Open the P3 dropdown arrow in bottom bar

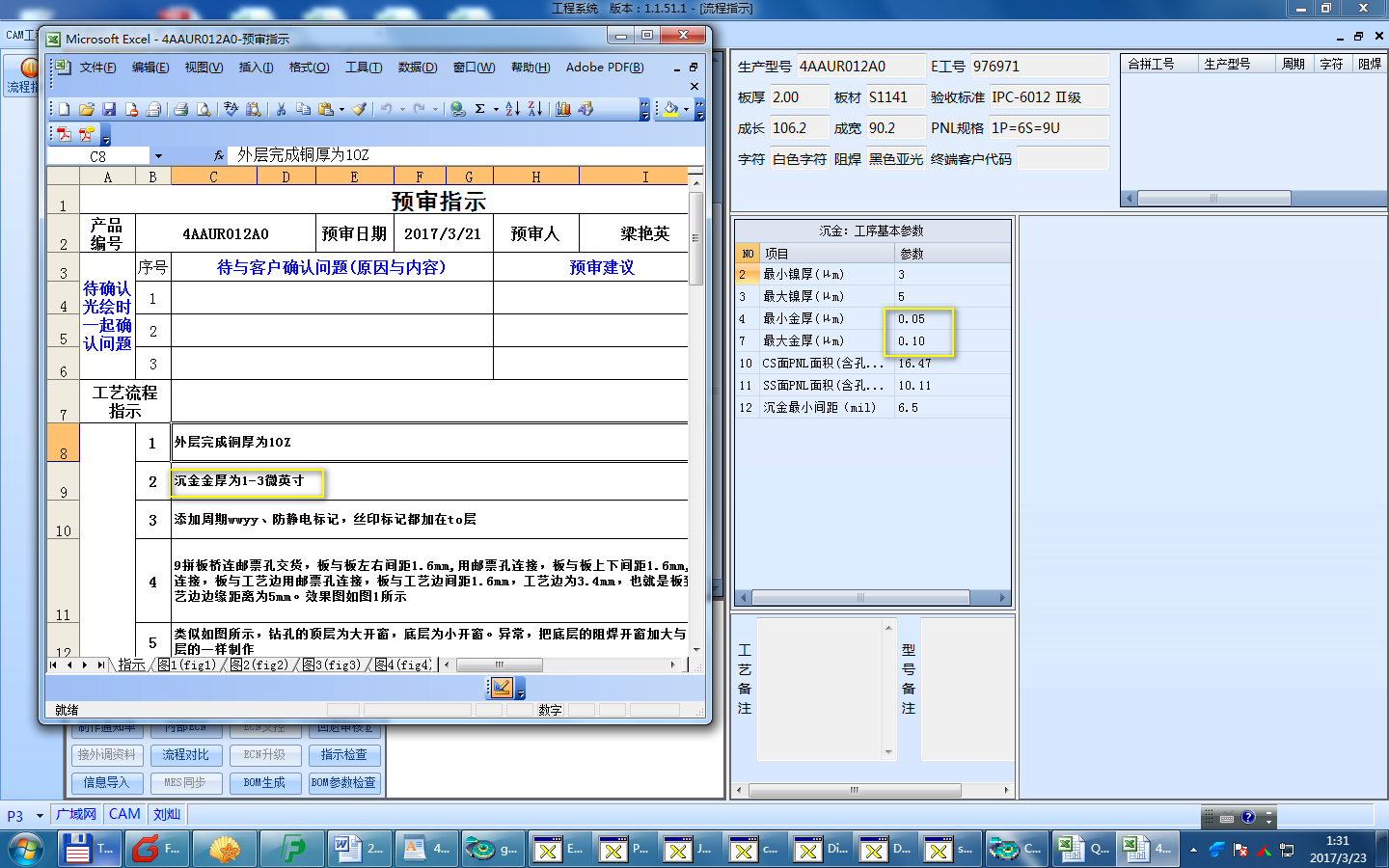(x=40, y=816)
